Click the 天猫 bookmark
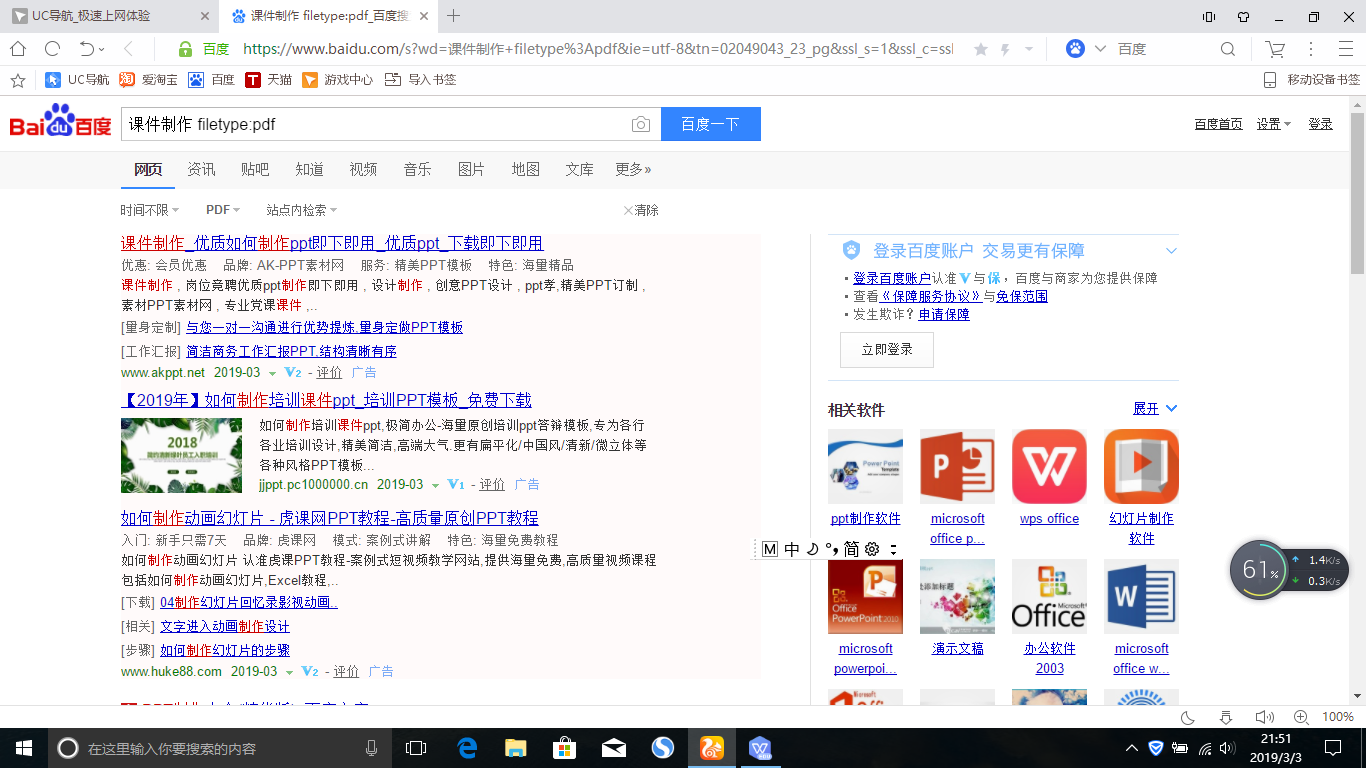Screen dimensions: 1366x768 [269, 80]
